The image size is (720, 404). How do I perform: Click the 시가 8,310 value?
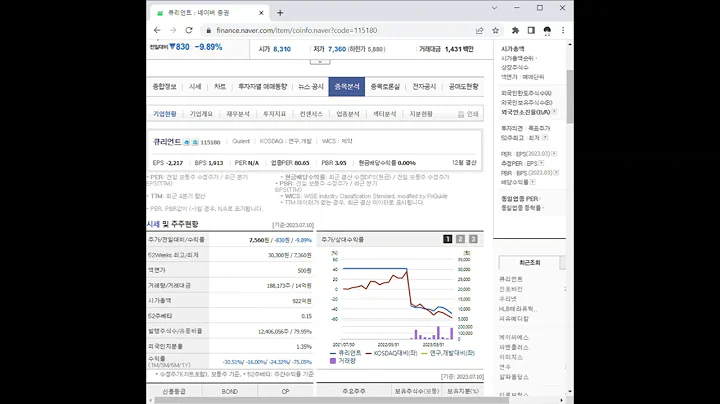coord(282,49)
